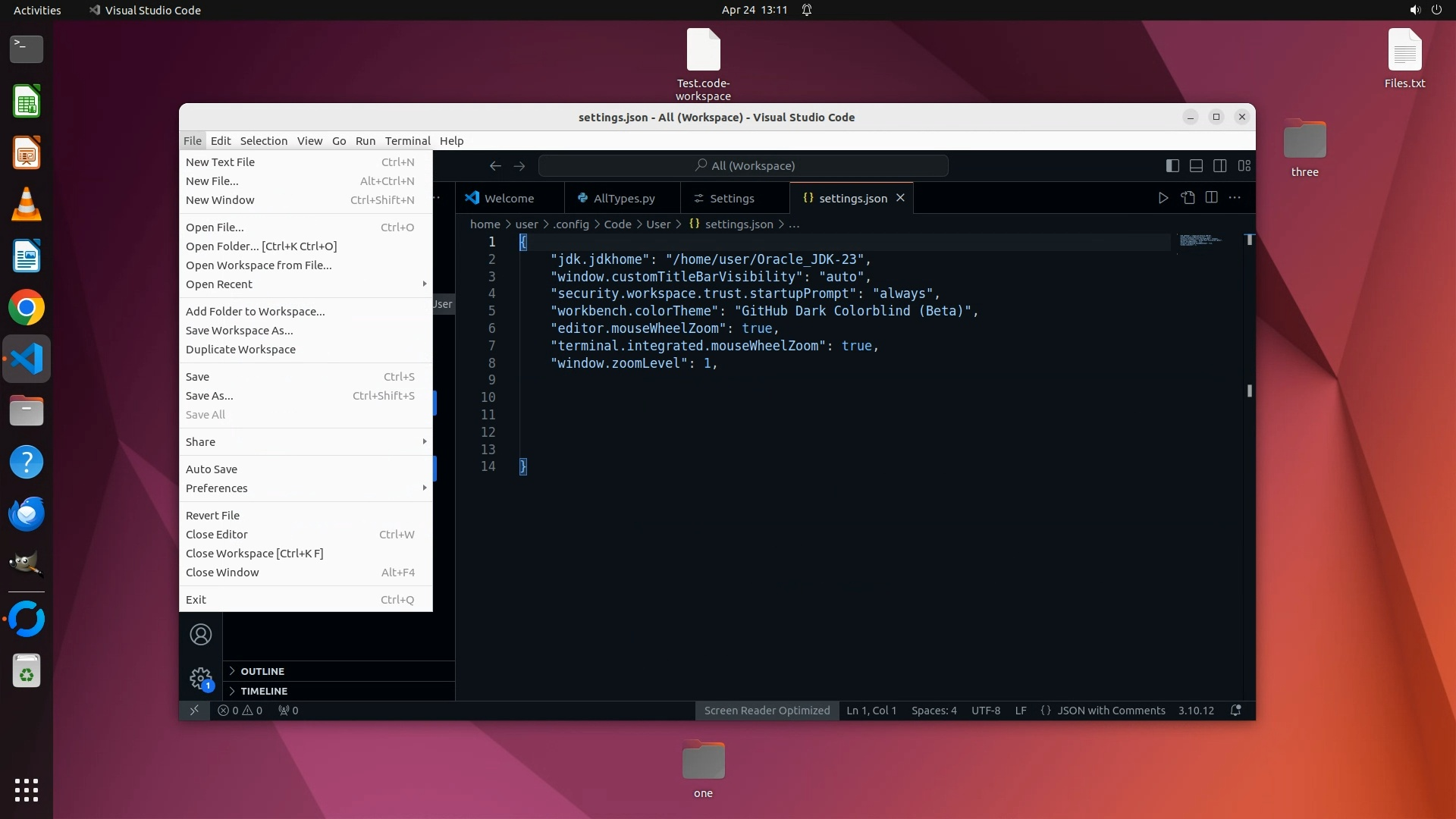This screenshot has width=1456, height=819.
Task: Click the Customize Layout icon
Action: tap(1244, 165)
